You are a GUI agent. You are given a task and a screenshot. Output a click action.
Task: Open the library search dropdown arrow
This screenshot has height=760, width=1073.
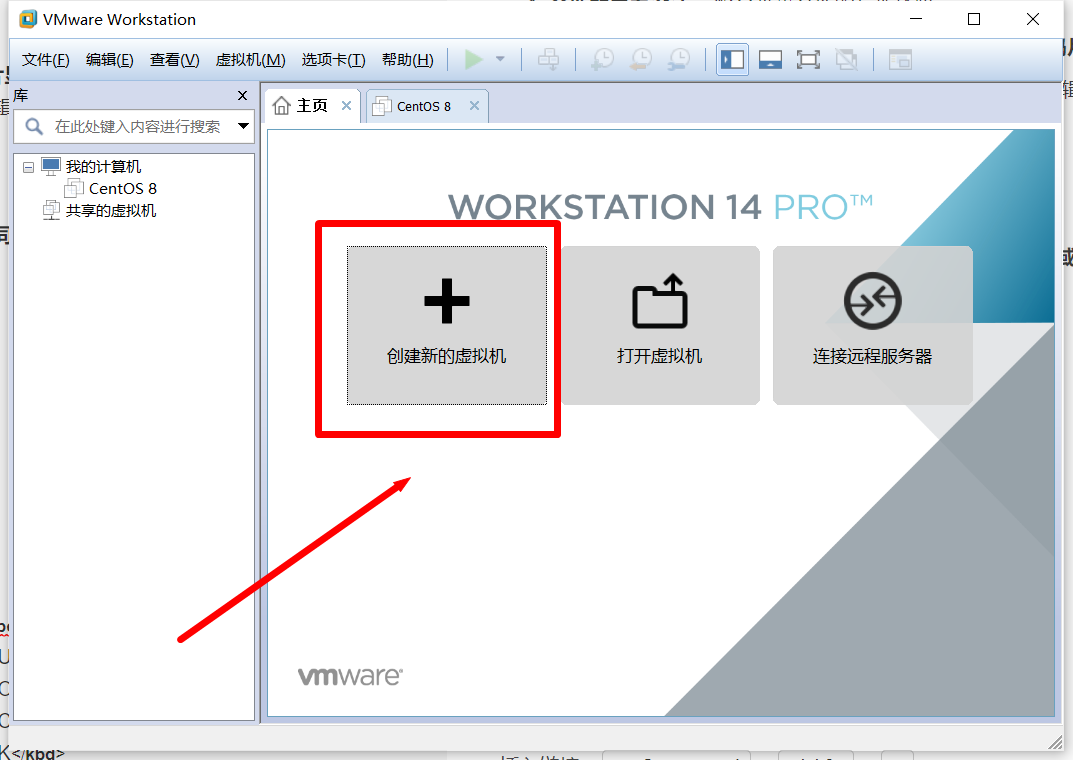tap(243, 126)
